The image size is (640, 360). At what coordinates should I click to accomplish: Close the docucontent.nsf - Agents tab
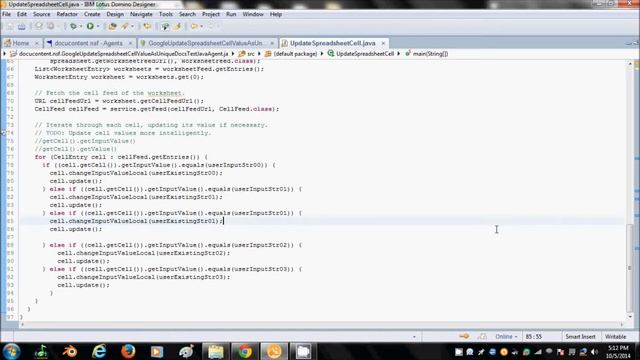tap(130, 43)
